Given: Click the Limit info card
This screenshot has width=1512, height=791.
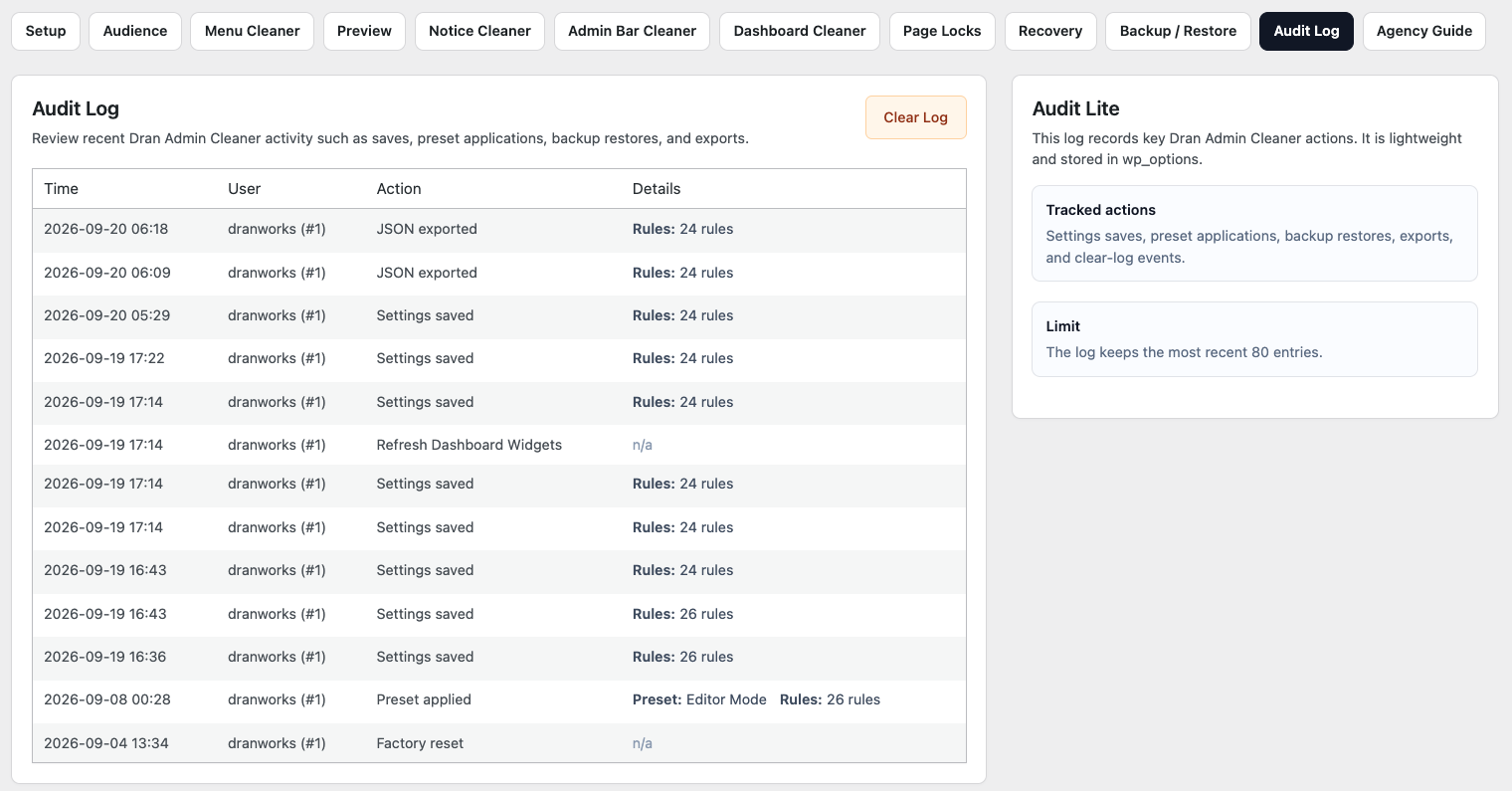Looking at the screenshot, I should pos(1254,339).
